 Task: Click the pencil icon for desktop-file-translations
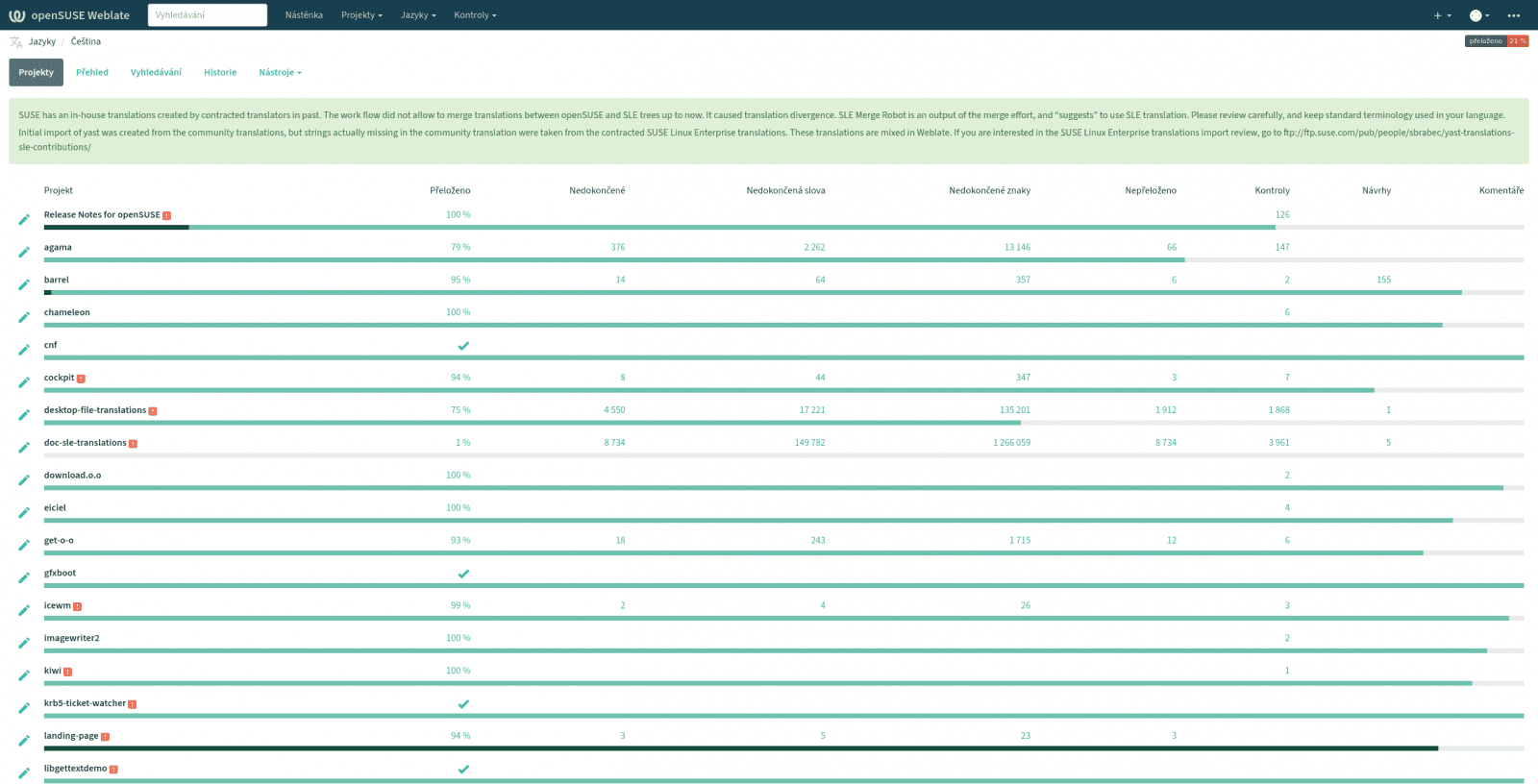pyautogui.click(x=24, y=416)
